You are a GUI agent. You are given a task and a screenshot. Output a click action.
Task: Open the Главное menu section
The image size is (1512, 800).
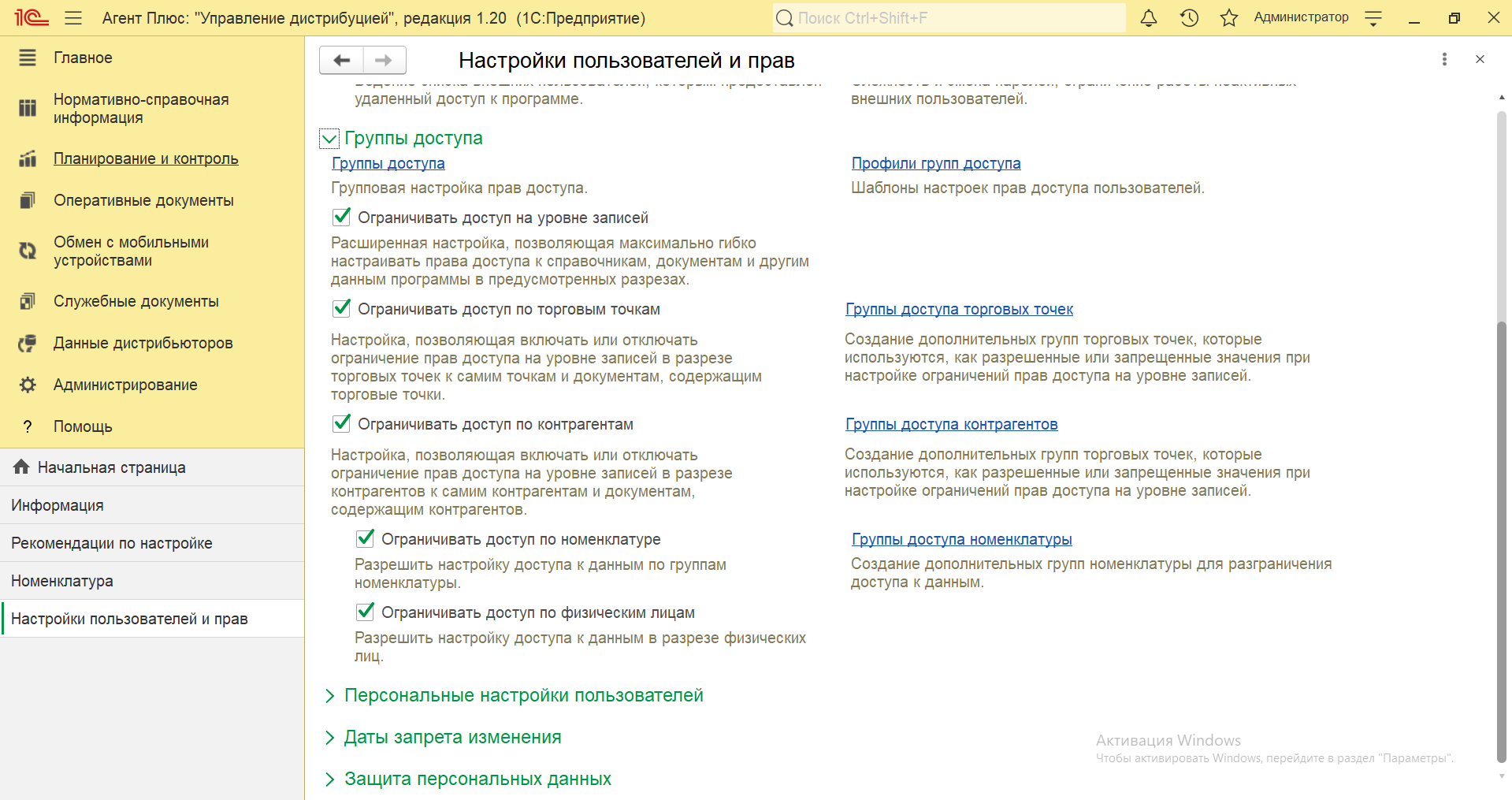[83, 58]
